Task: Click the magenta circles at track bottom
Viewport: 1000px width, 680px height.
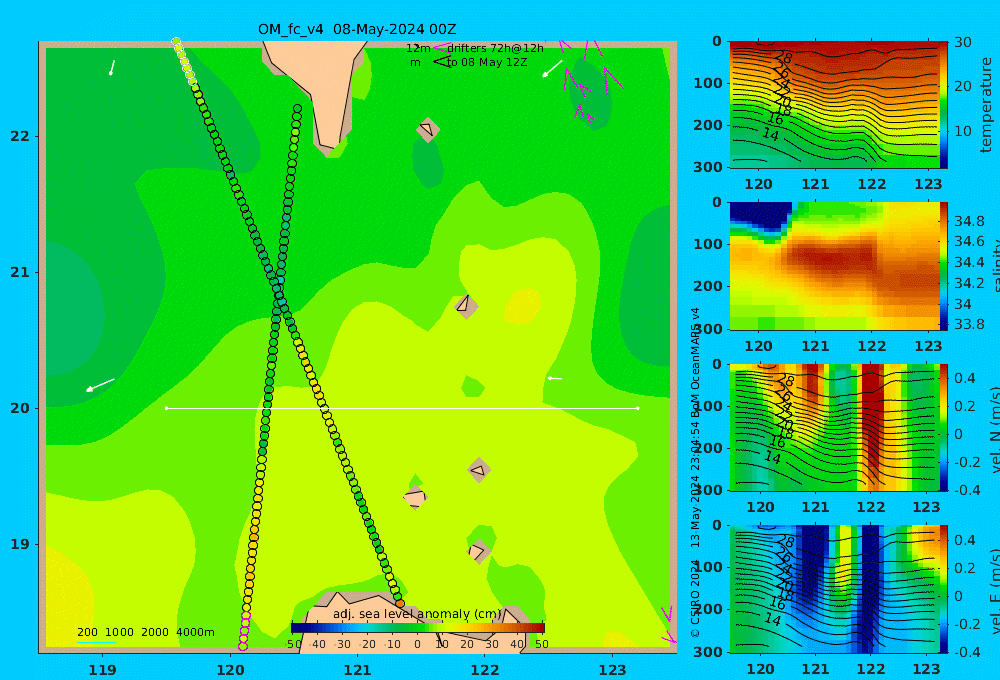Action: [244, 631]
